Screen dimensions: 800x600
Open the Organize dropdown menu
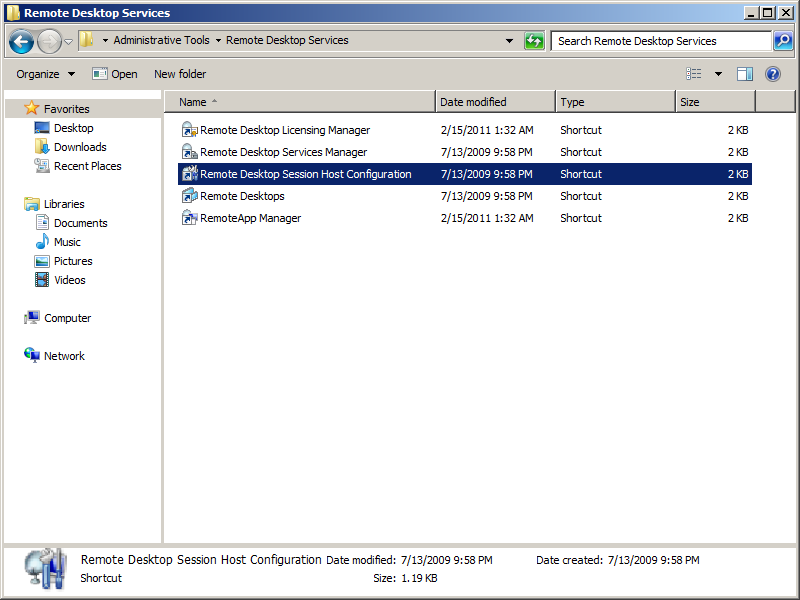click(45, 74)
